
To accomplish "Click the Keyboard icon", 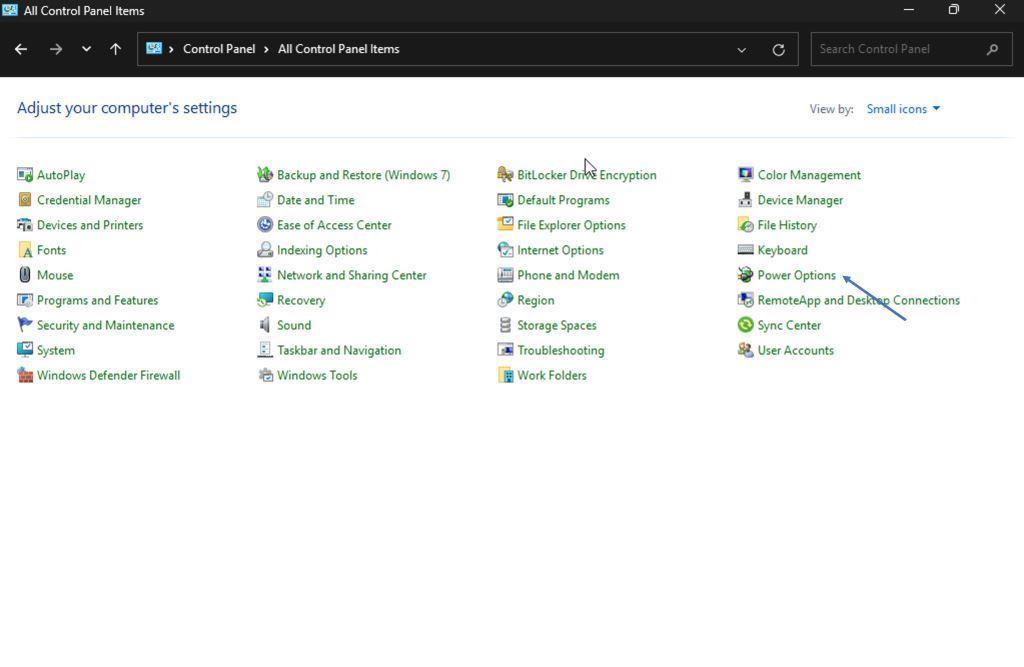I will [x=745, y=250].
